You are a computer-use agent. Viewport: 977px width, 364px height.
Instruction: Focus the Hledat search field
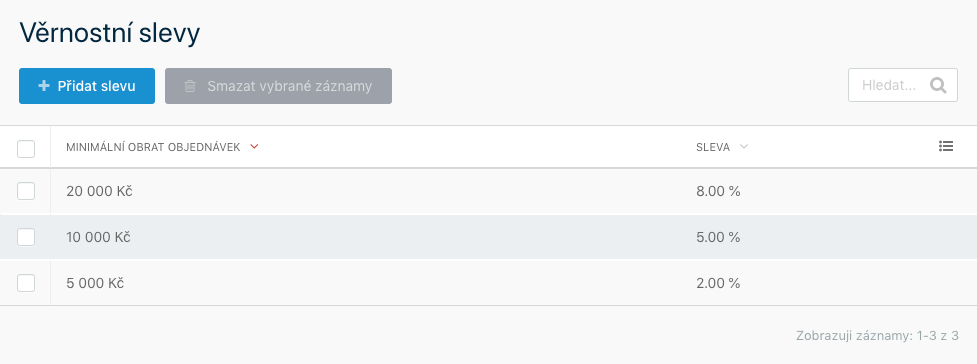pos(903,85)
